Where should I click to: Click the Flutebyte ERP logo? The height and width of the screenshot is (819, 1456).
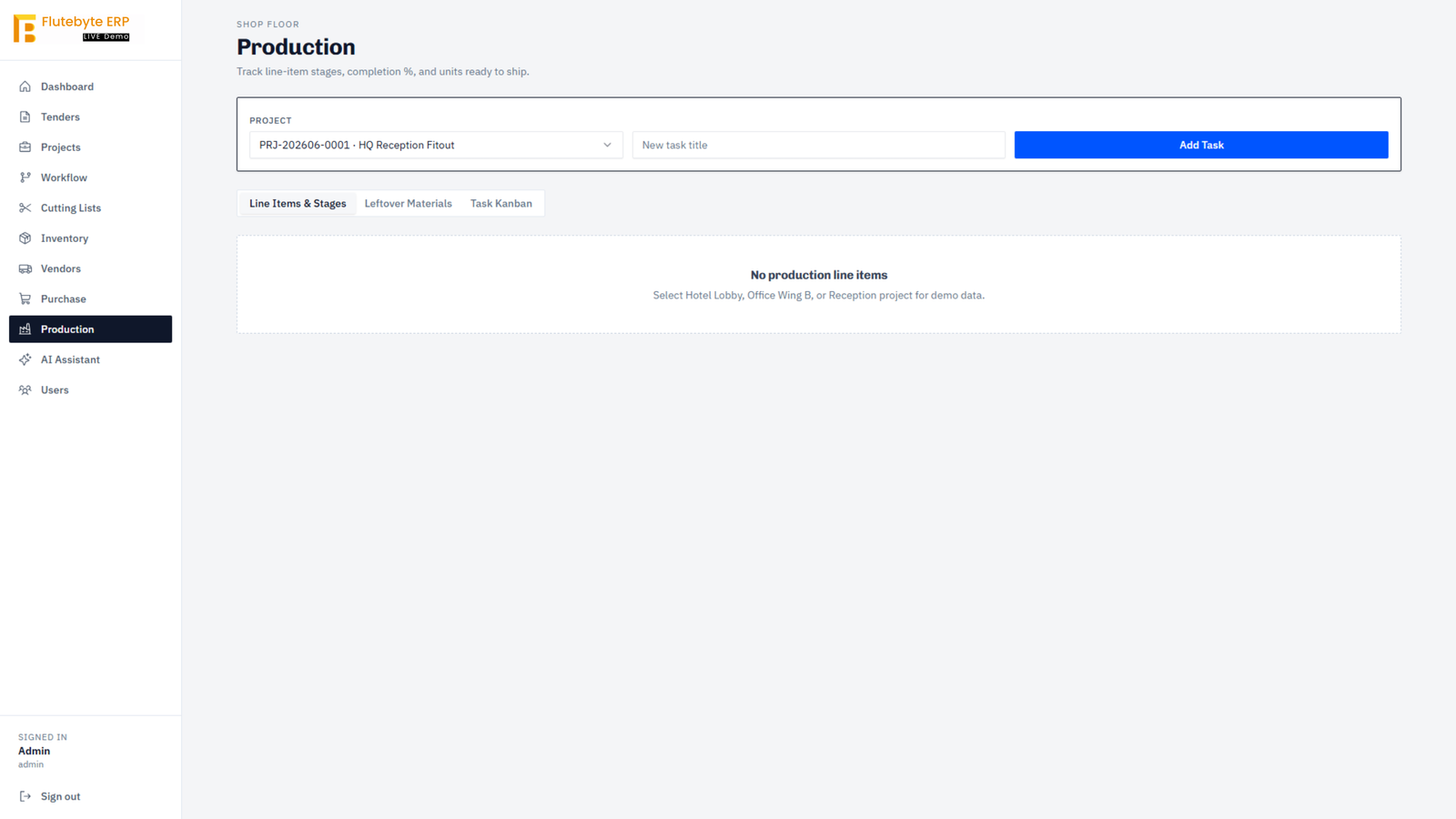[72, 28]
